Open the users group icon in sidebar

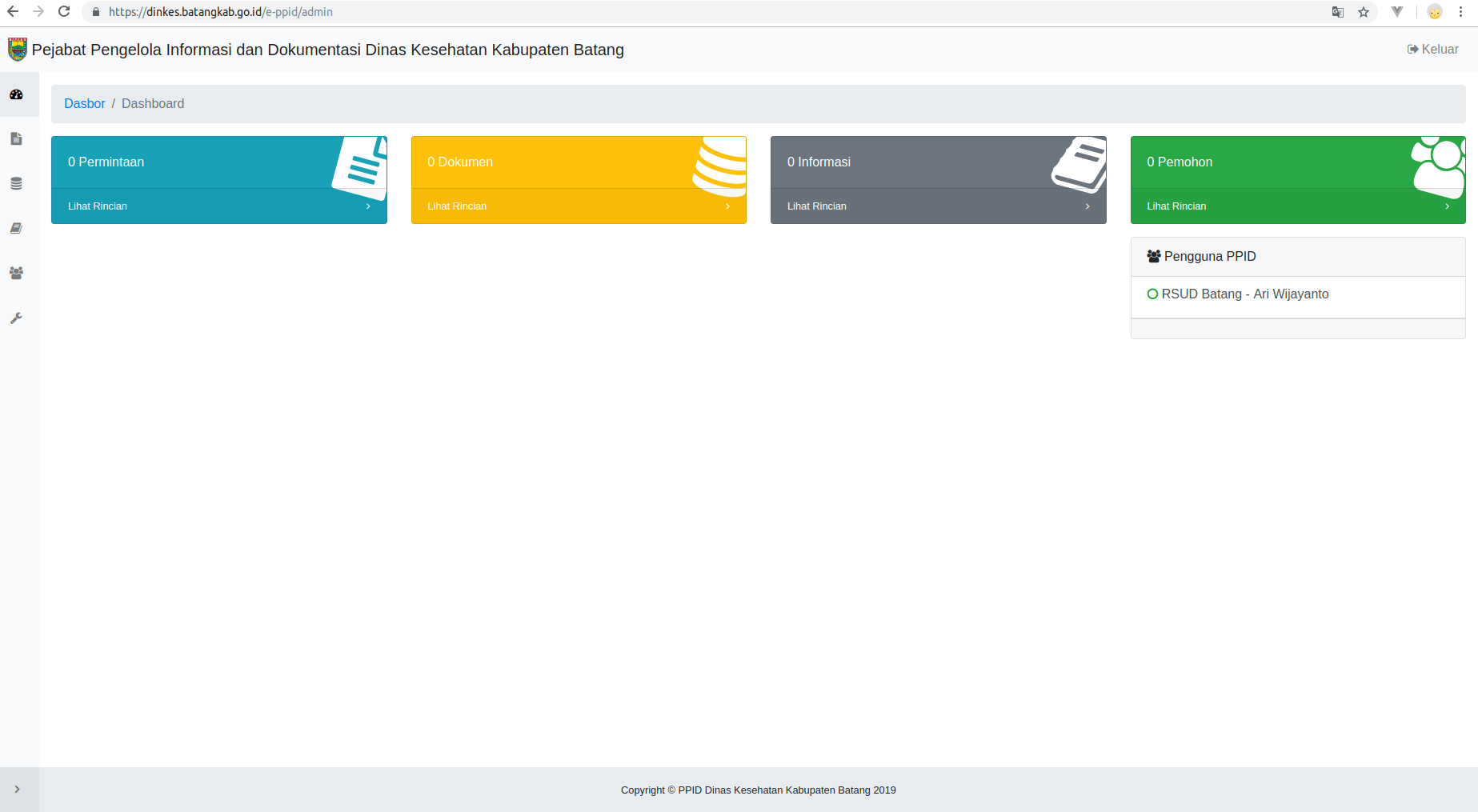[x=16, y=274]
